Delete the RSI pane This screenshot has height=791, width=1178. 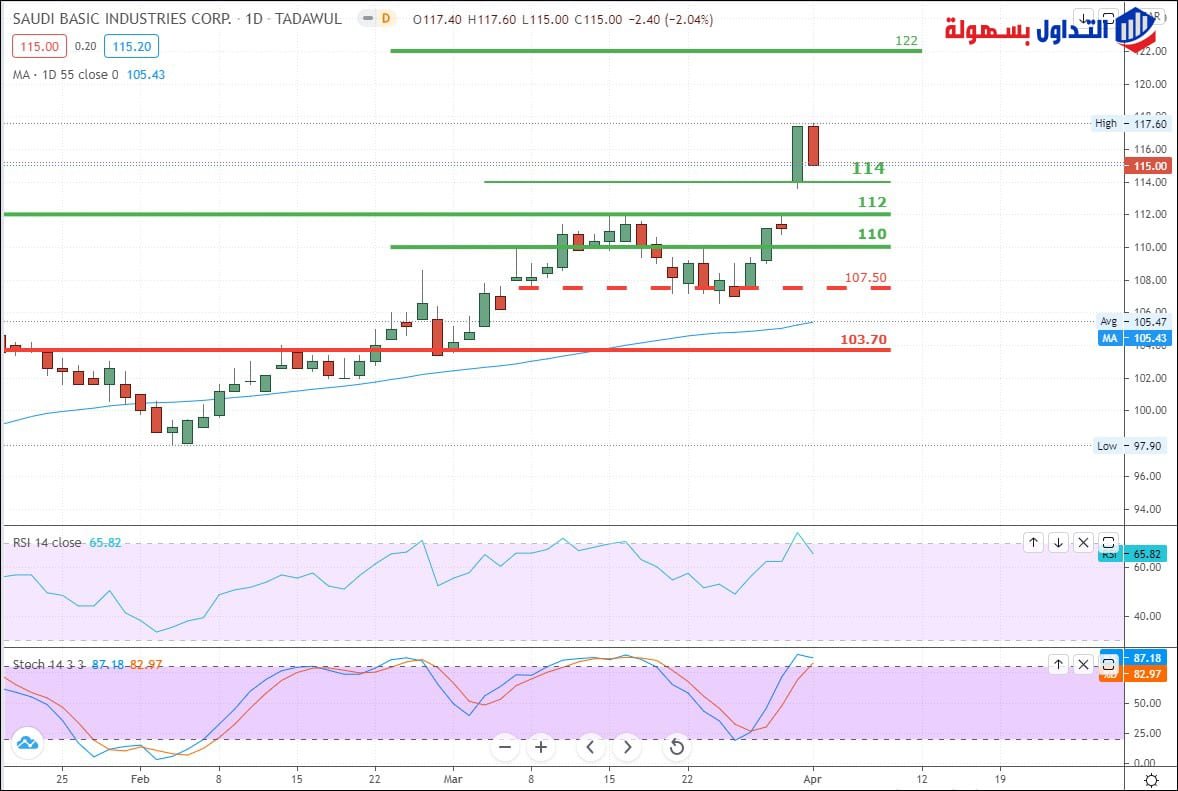coord(1083,542)
